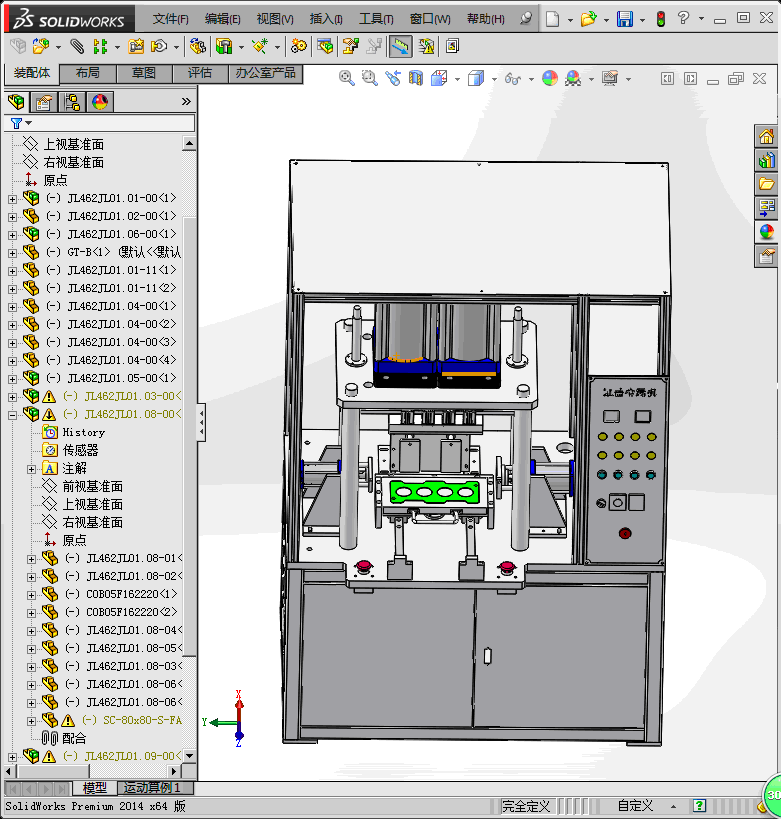This screenshot has width=781, height=819.
Task: Open the Appearances color ball in task pane
Action: coord(766,232)
